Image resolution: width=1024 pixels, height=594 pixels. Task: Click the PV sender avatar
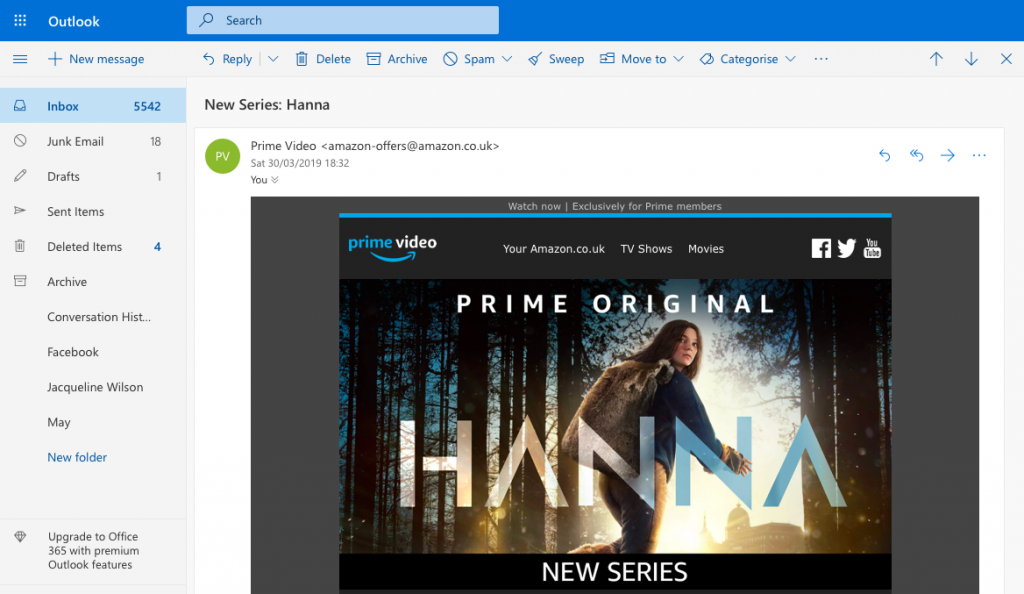click(x=222, y=156)
